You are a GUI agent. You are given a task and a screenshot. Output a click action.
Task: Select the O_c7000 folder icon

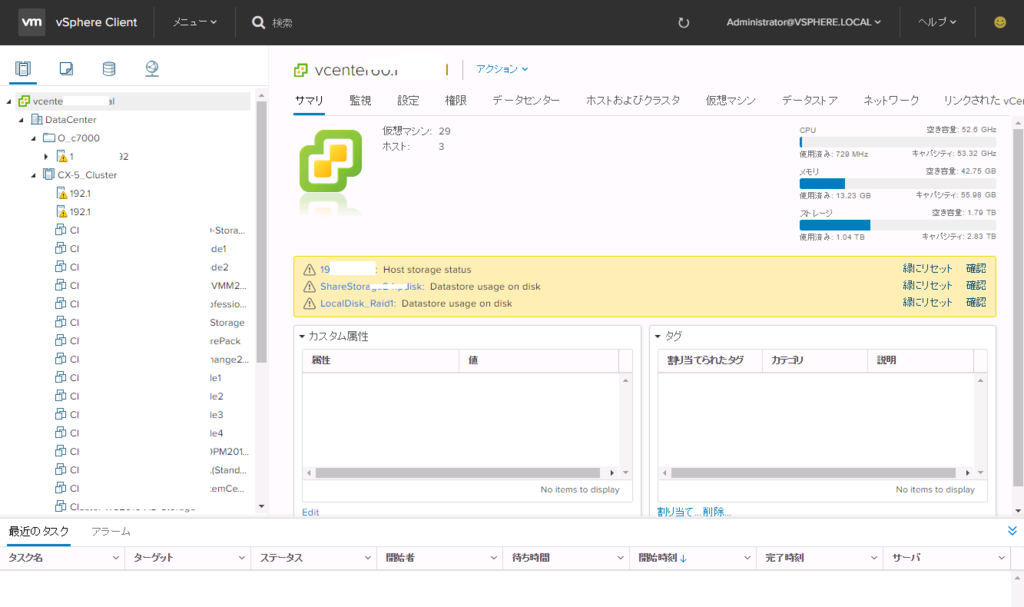click(49, 138)
